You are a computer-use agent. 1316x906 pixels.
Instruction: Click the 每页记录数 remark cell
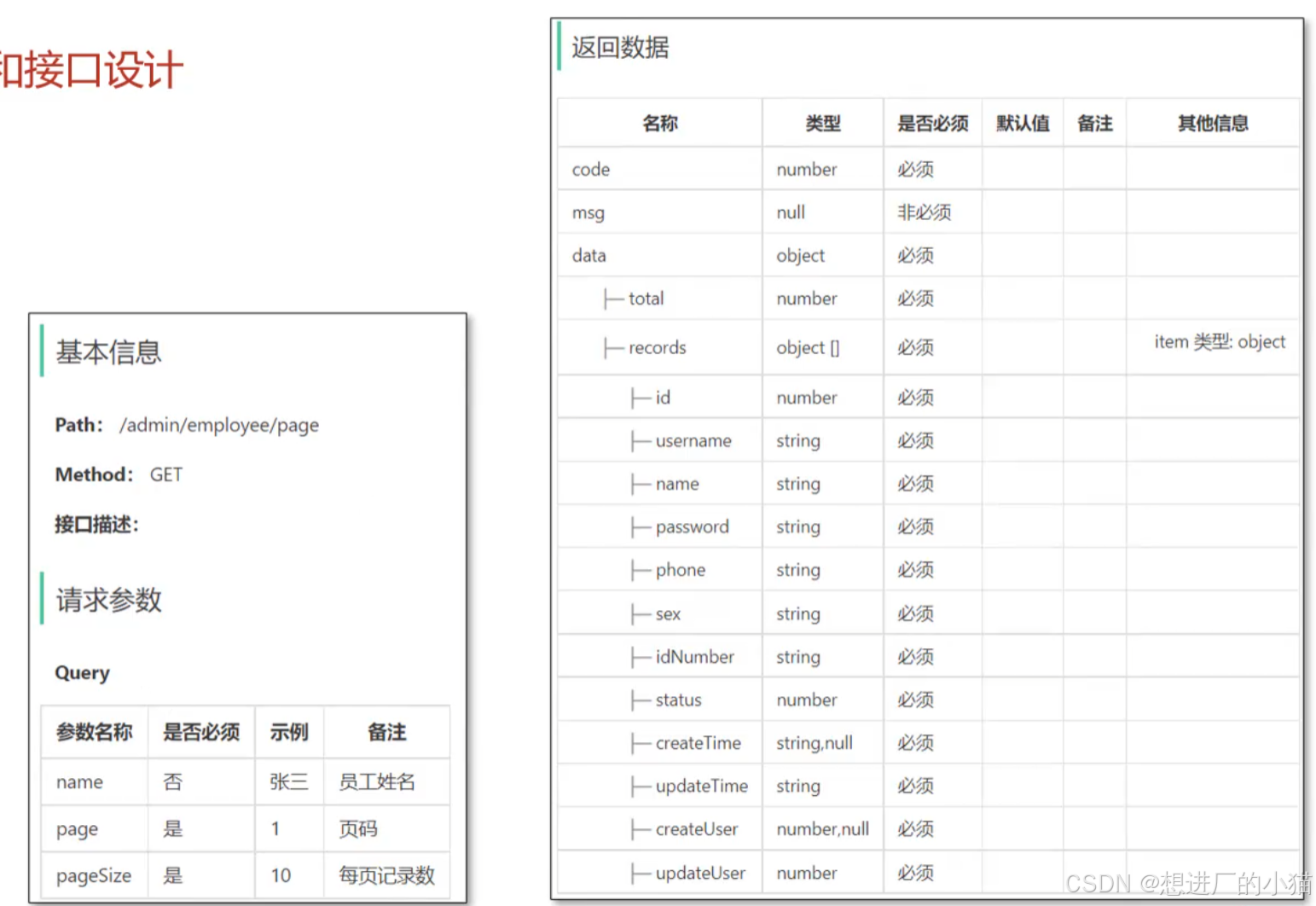[386, 875]
